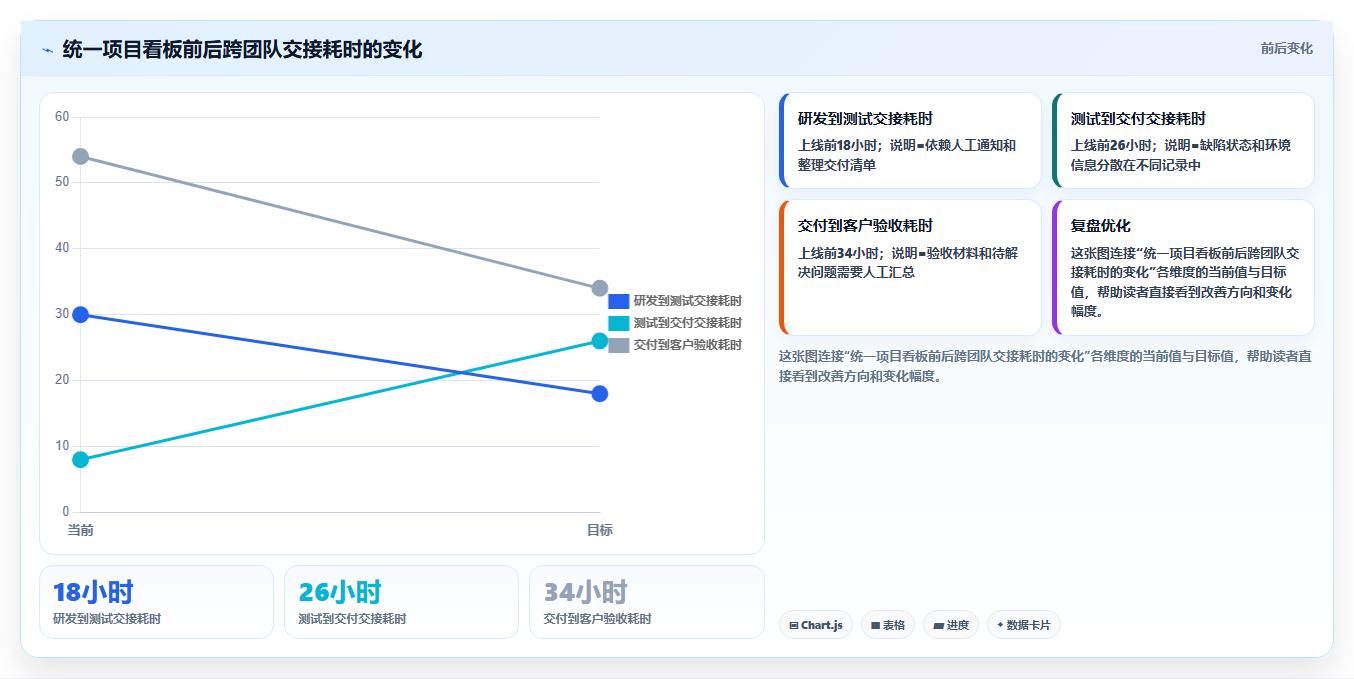Click the 数据卡片 tag
The width and height of the screenshot is (1354, 679).
point(1024,625)
